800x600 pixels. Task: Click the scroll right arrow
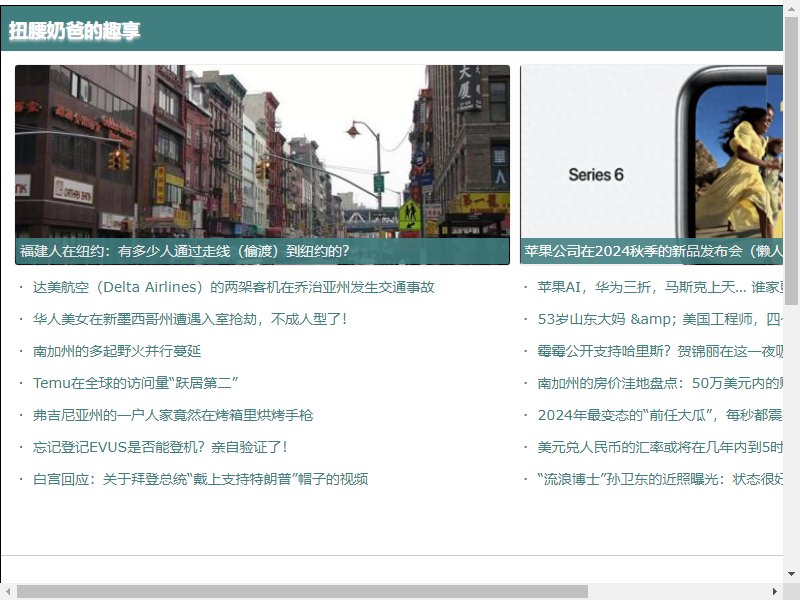[x=775, y=592]
